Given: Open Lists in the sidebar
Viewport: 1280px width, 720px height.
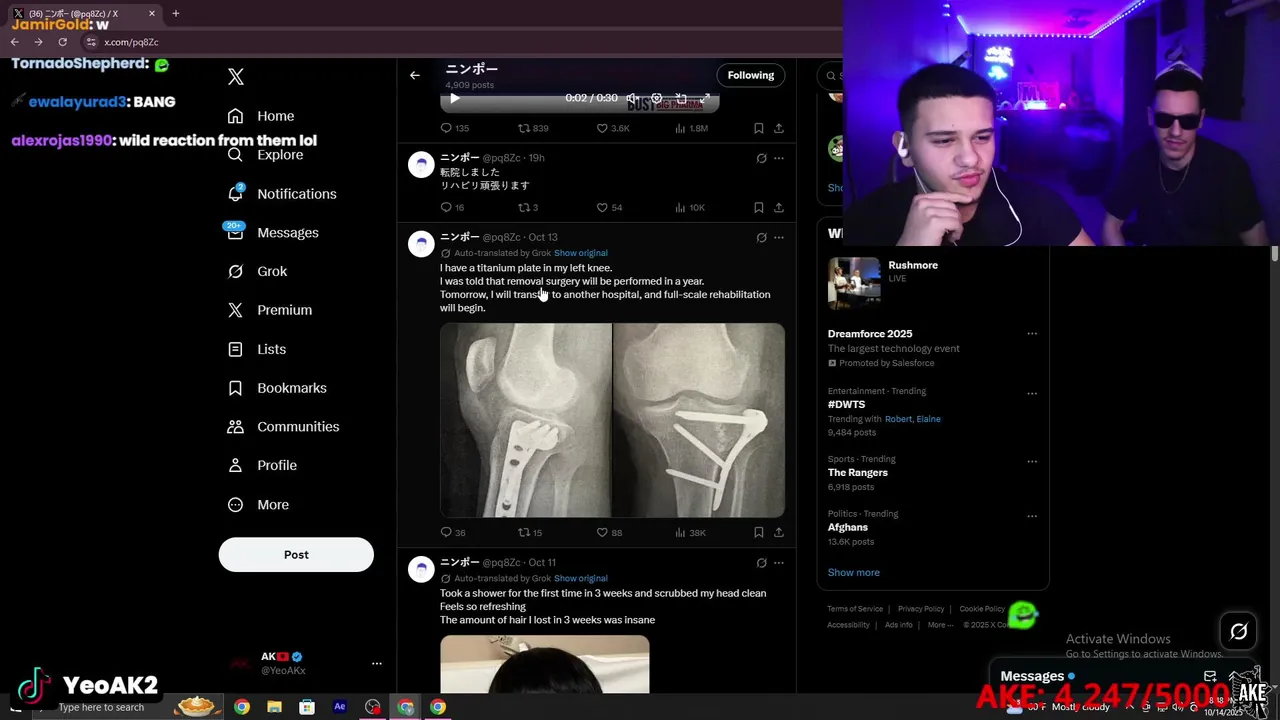Looking at the screenshot, I should coord(257,349).
